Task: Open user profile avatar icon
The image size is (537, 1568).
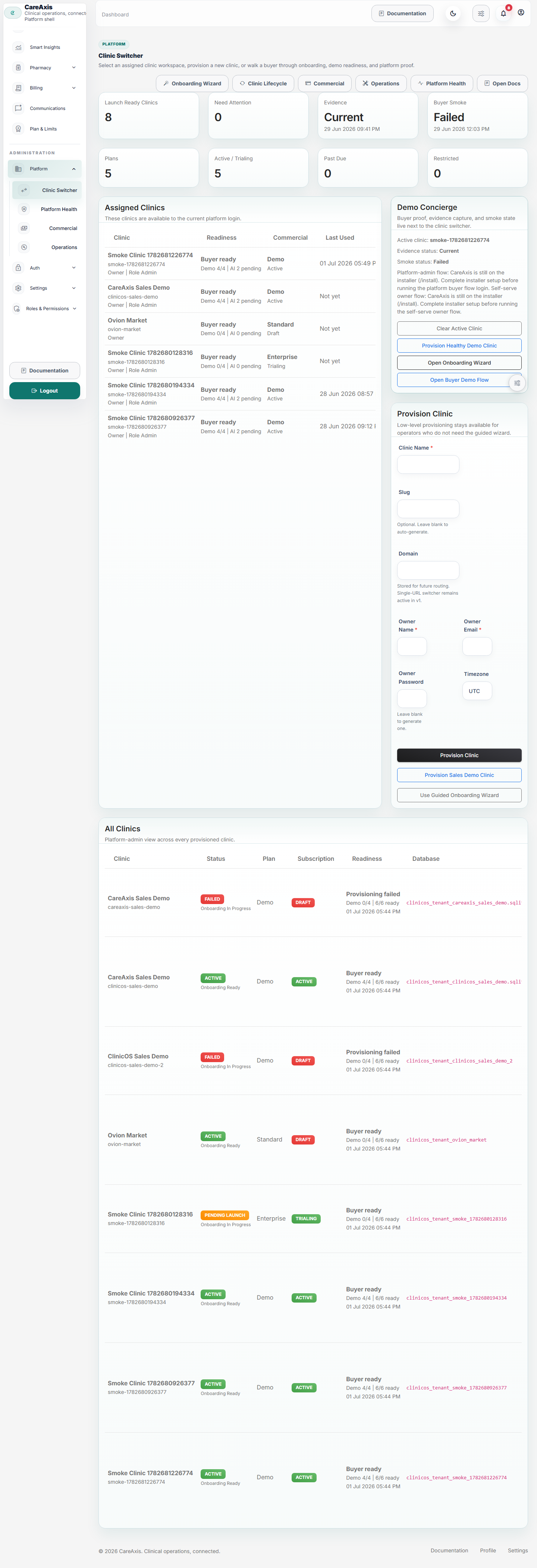Action: point(521,12)
